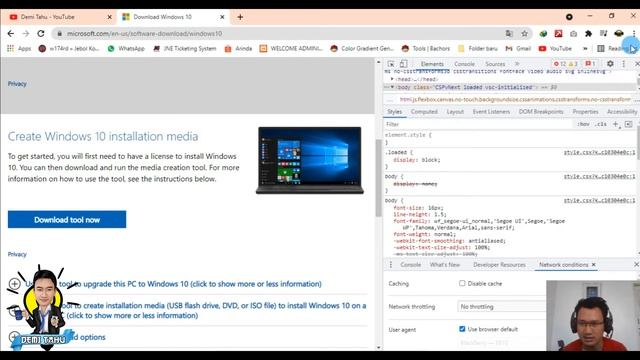Open the Privacy link above the heading

17,84
